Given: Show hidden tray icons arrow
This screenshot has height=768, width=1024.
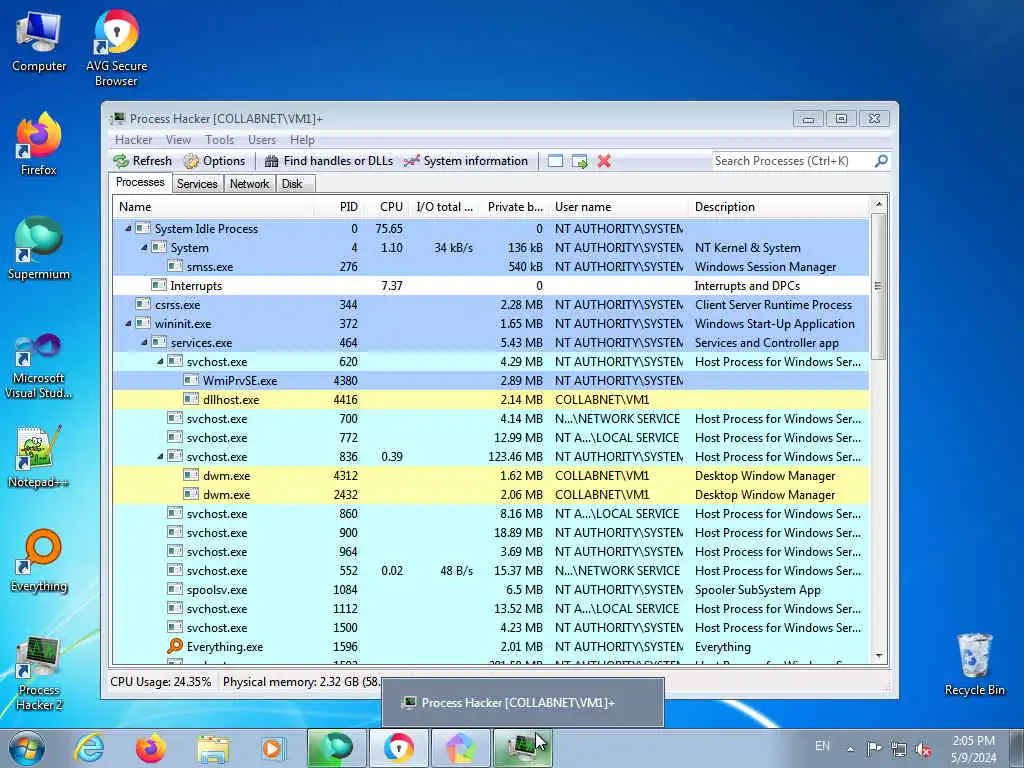Looking at the screenshot, I should (850, 749).
